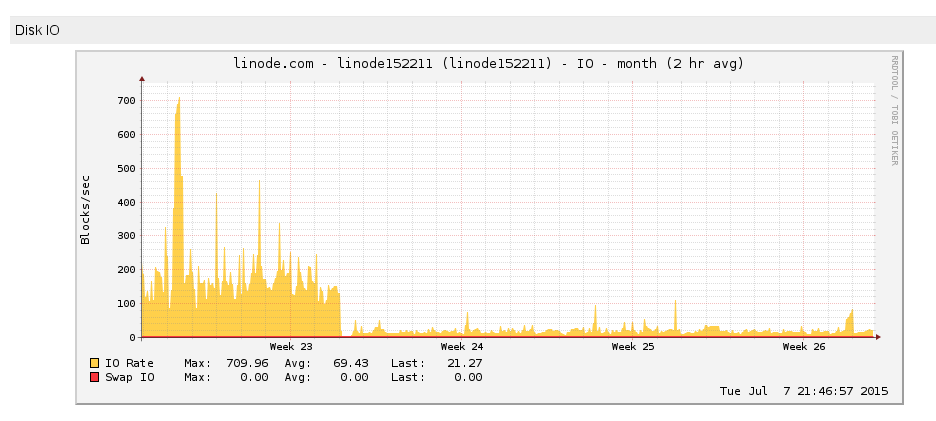Click the red Swap IO legend swatch
The width and height of the screenshot is (936, 421).
95,378
